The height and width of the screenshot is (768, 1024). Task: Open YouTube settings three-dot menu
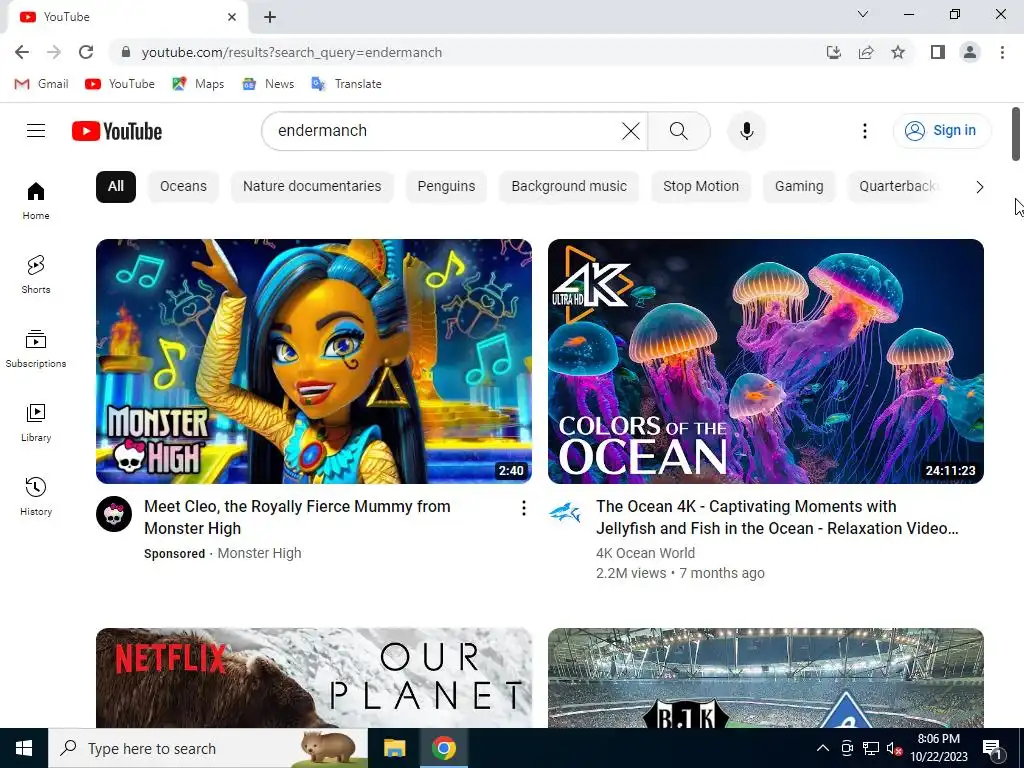pos(865,131)
